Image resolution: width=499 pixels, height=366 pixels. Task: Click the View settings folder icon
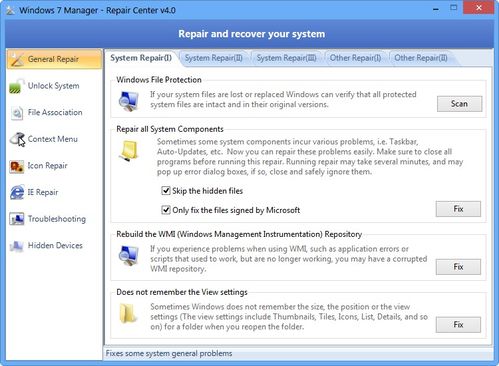(129, 313)
